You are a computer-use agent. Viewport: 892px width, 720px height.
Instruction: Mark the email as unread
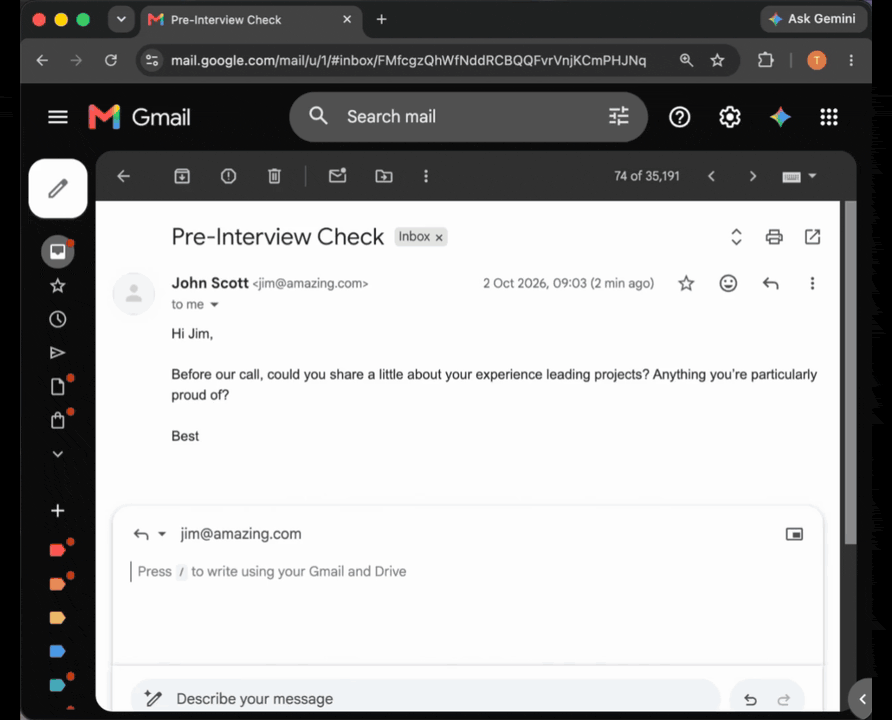[337, 176]
